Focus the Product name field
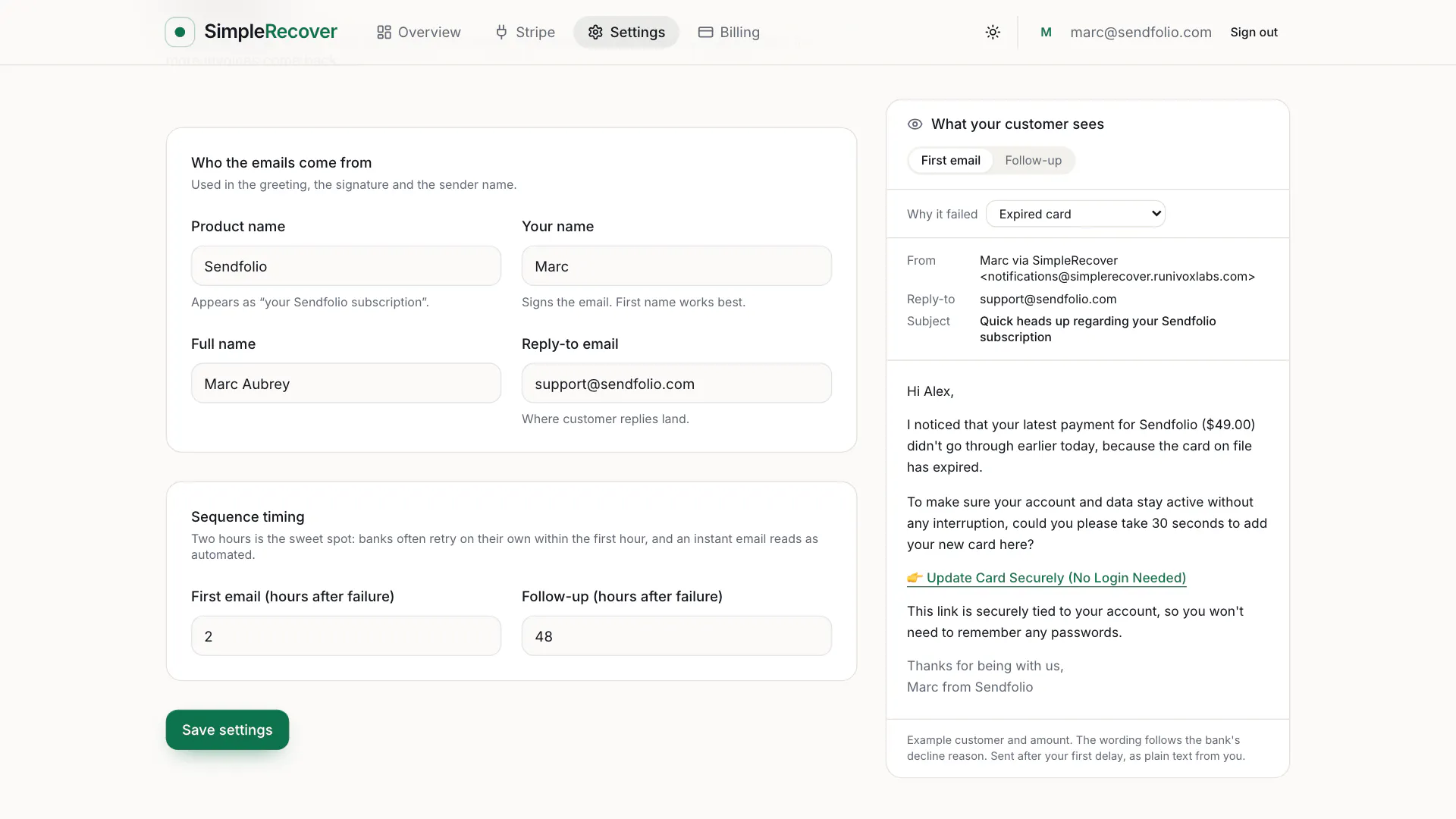 (x=346, y=266)
